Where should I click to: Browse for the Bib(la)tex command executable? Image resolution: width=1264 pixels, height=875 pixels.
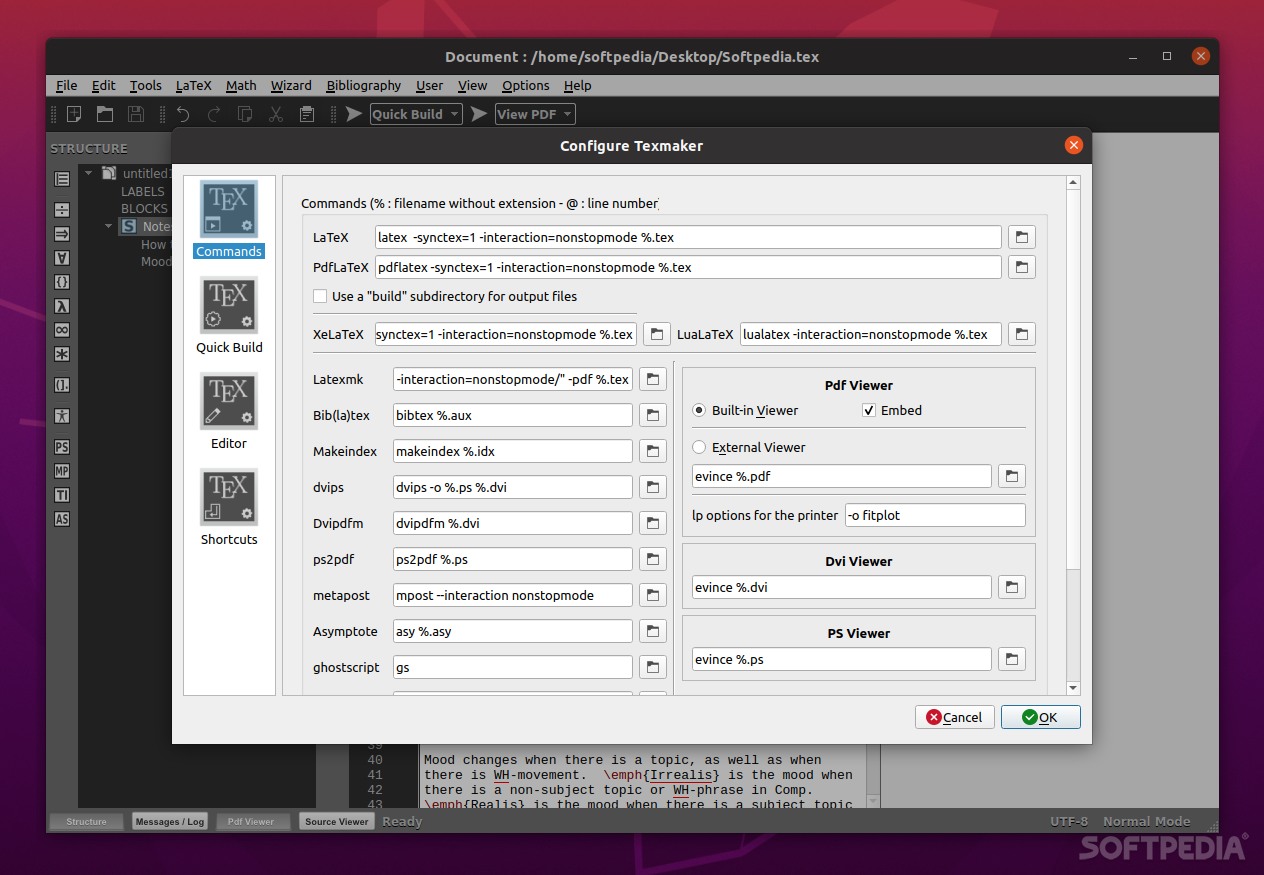[652, 415]
